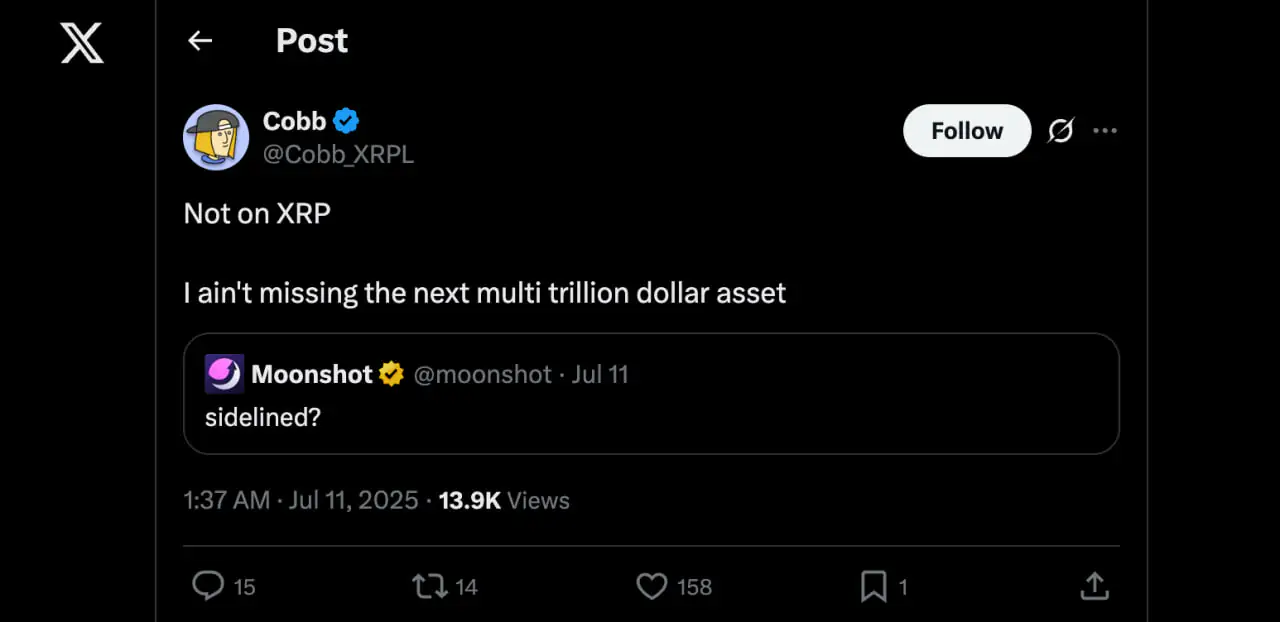Click Cobb's blue verified badge
1280x622 pixels.
pyautogui.click(x=346, y=121)
